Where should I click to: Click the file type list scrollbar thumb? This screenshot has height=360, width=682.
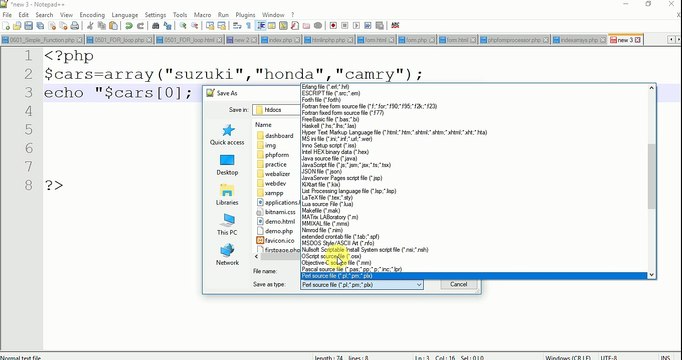coord(652,176)
